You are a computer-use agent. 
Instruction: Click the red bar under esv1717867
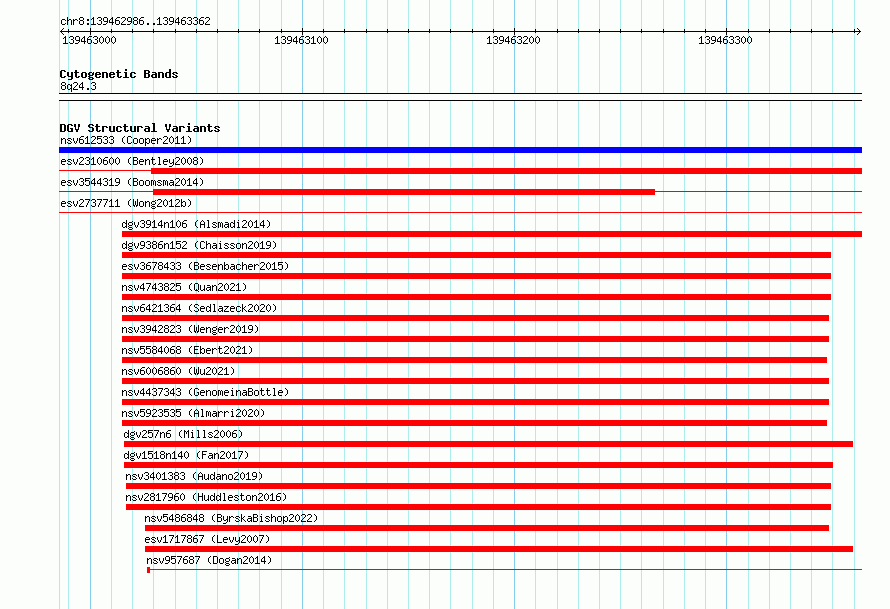tap(499, 549)
